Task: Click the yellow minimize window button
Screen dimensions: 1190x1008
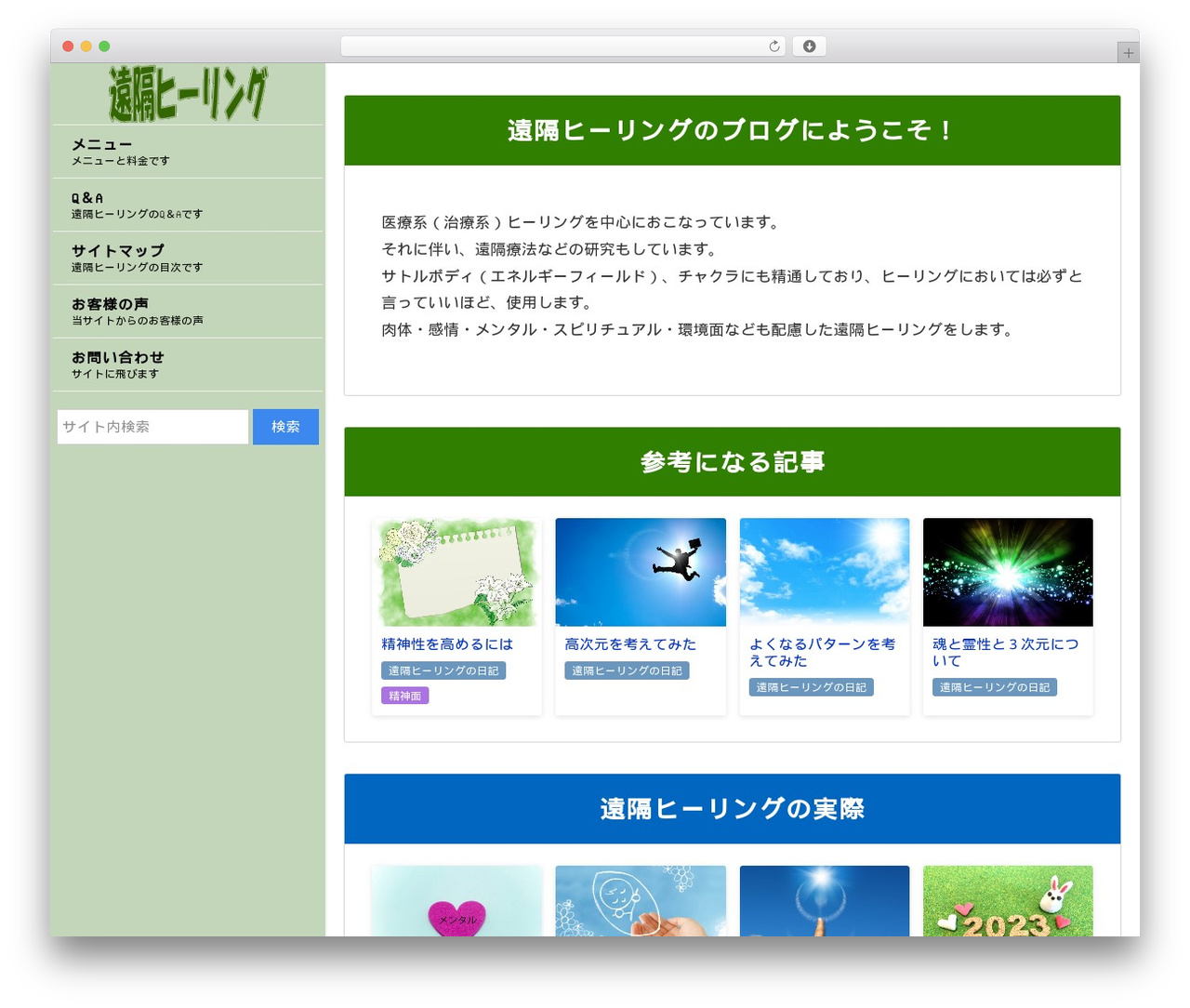Action: 86,46
